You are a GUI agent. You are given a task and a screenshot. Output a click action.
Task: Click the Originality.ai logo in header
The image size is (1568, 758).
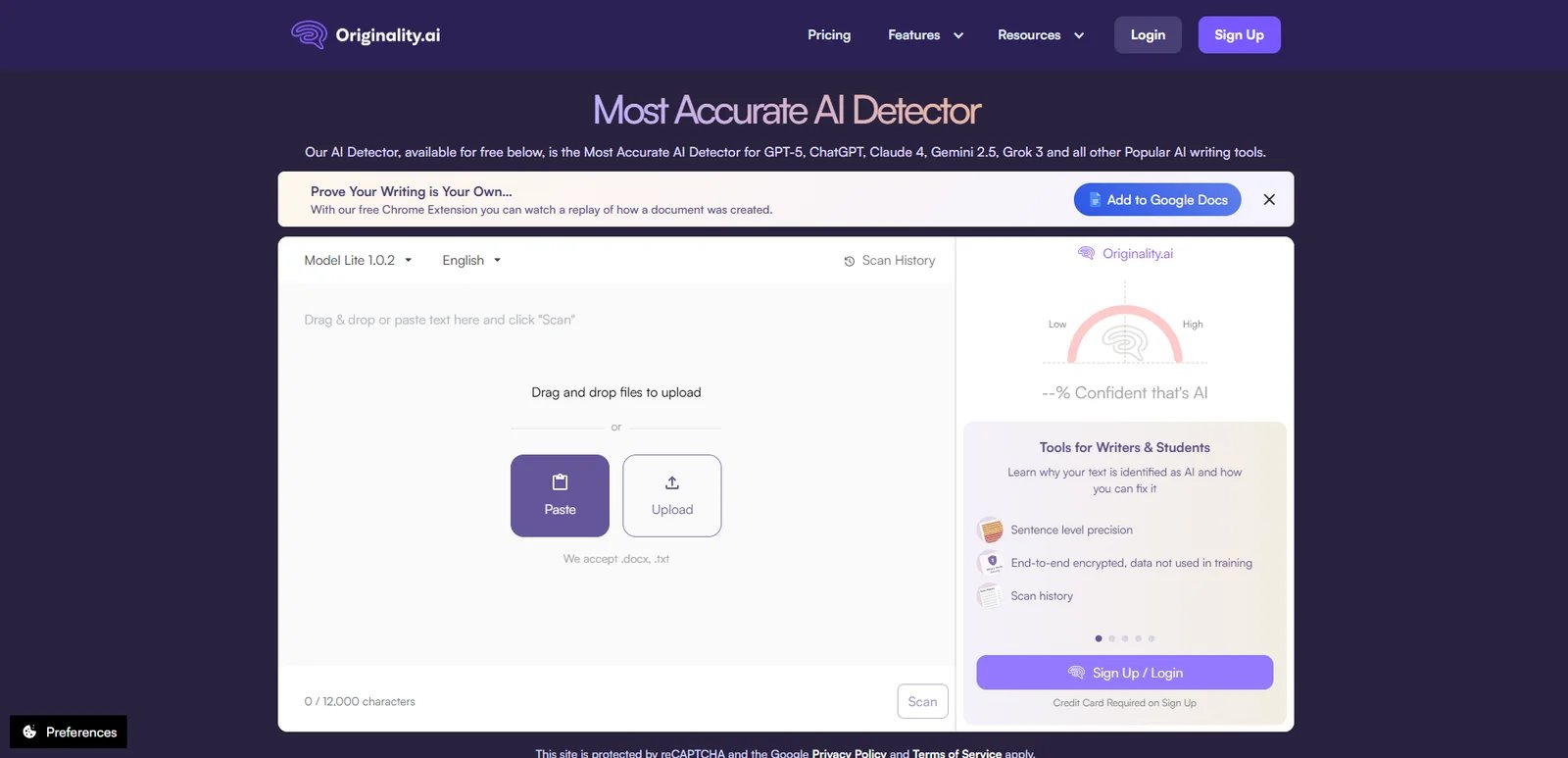[366, 35]
